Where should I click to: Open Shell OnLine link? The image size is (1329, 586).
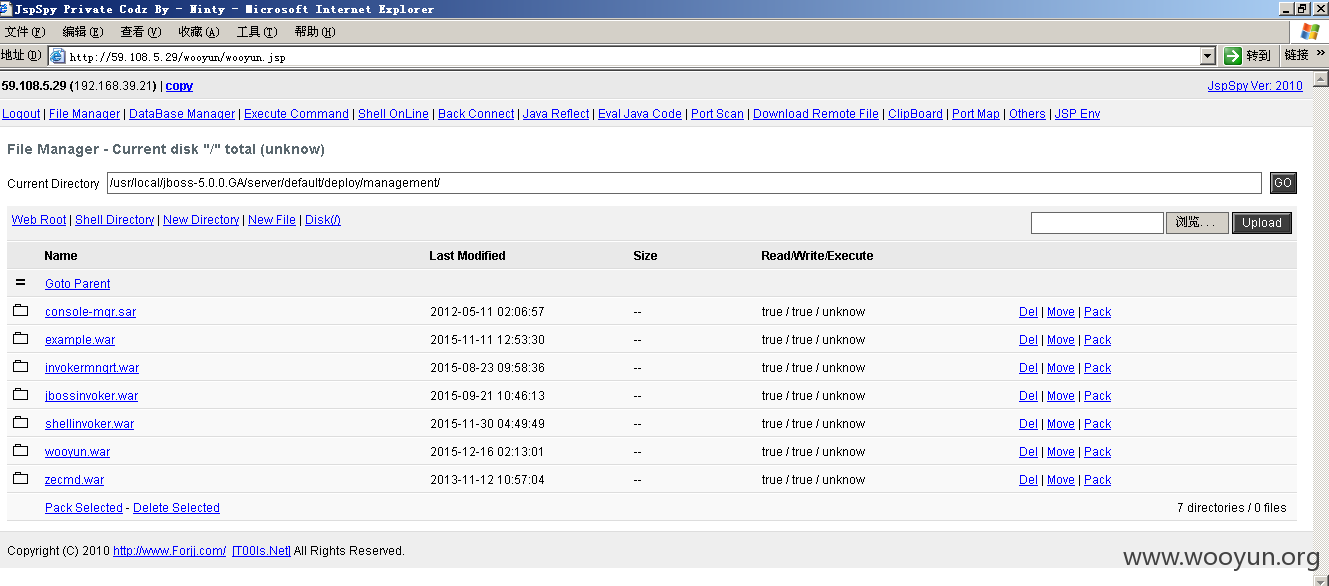393,114
